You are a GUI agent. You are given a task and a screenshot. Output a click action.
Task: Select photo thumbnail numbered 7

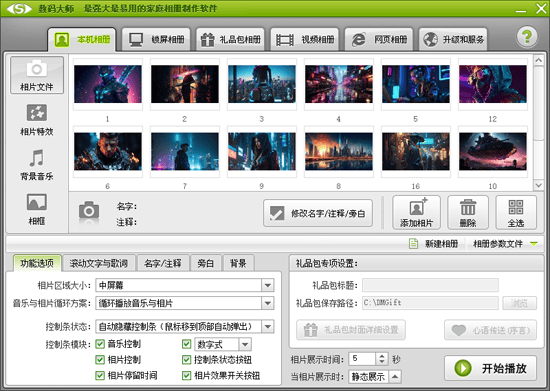point(185,152)
